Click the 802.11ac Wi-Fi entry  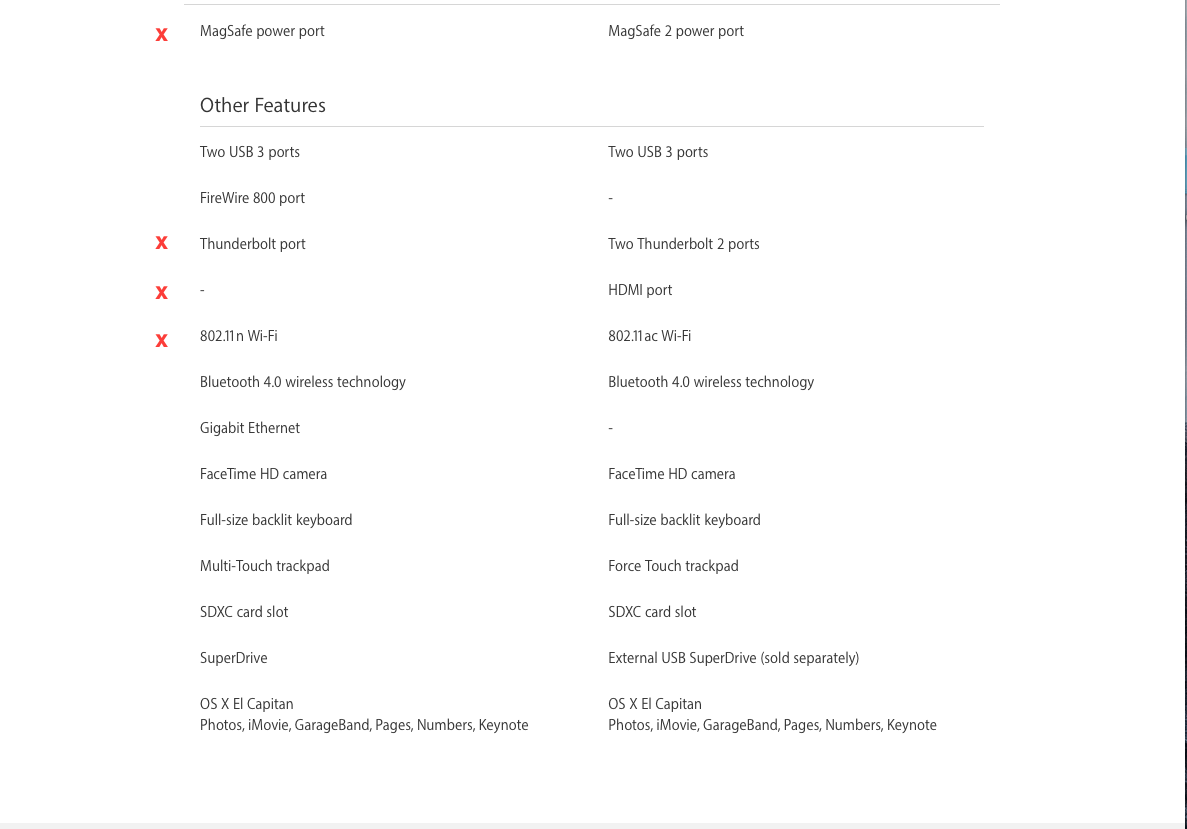650,336
